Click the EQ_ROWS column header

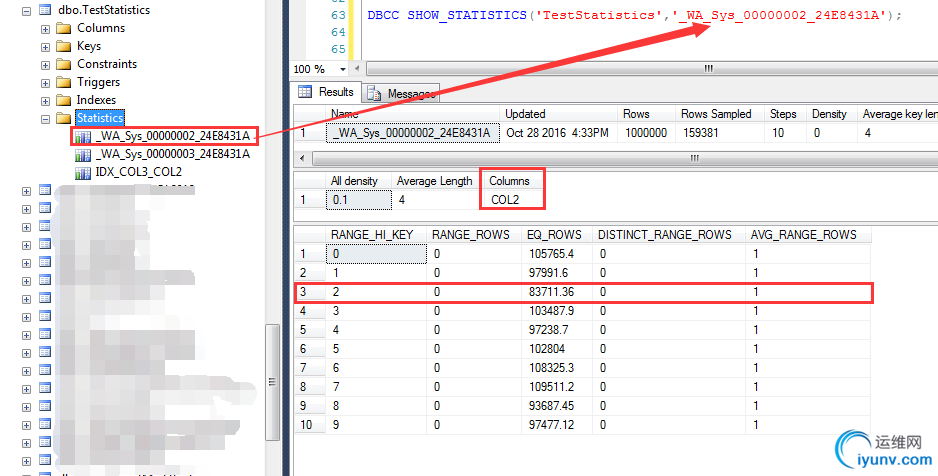(x=557, y=234)
